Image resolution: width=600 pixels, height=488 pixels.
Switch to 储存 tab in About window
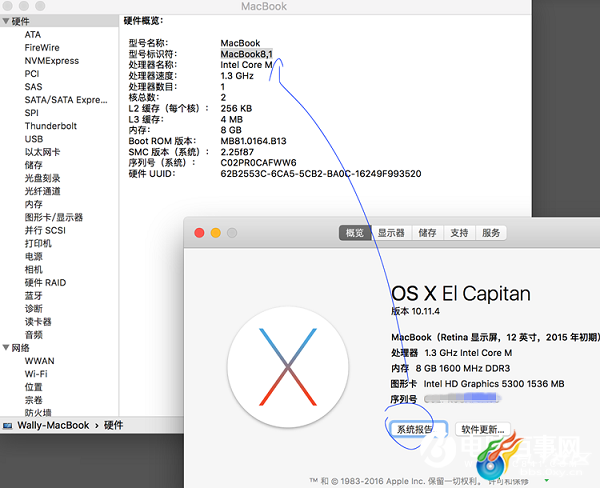tap(427, 233)
